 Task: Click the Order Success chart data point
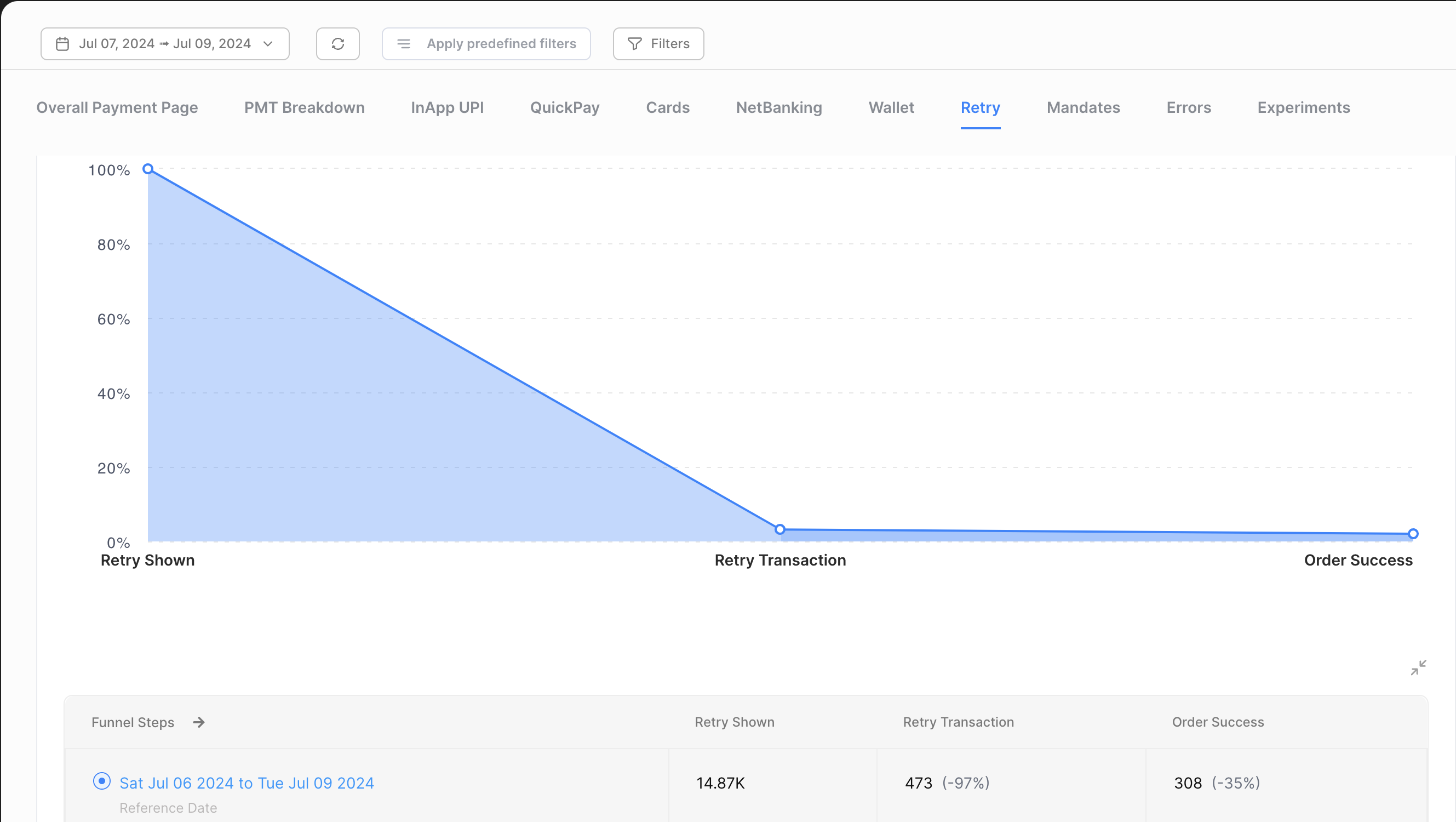click(x=1413, y=534)
